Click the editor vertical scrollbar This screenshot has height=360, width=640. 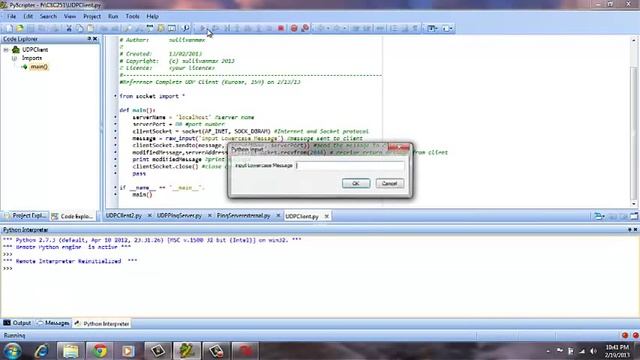(633, 121)
